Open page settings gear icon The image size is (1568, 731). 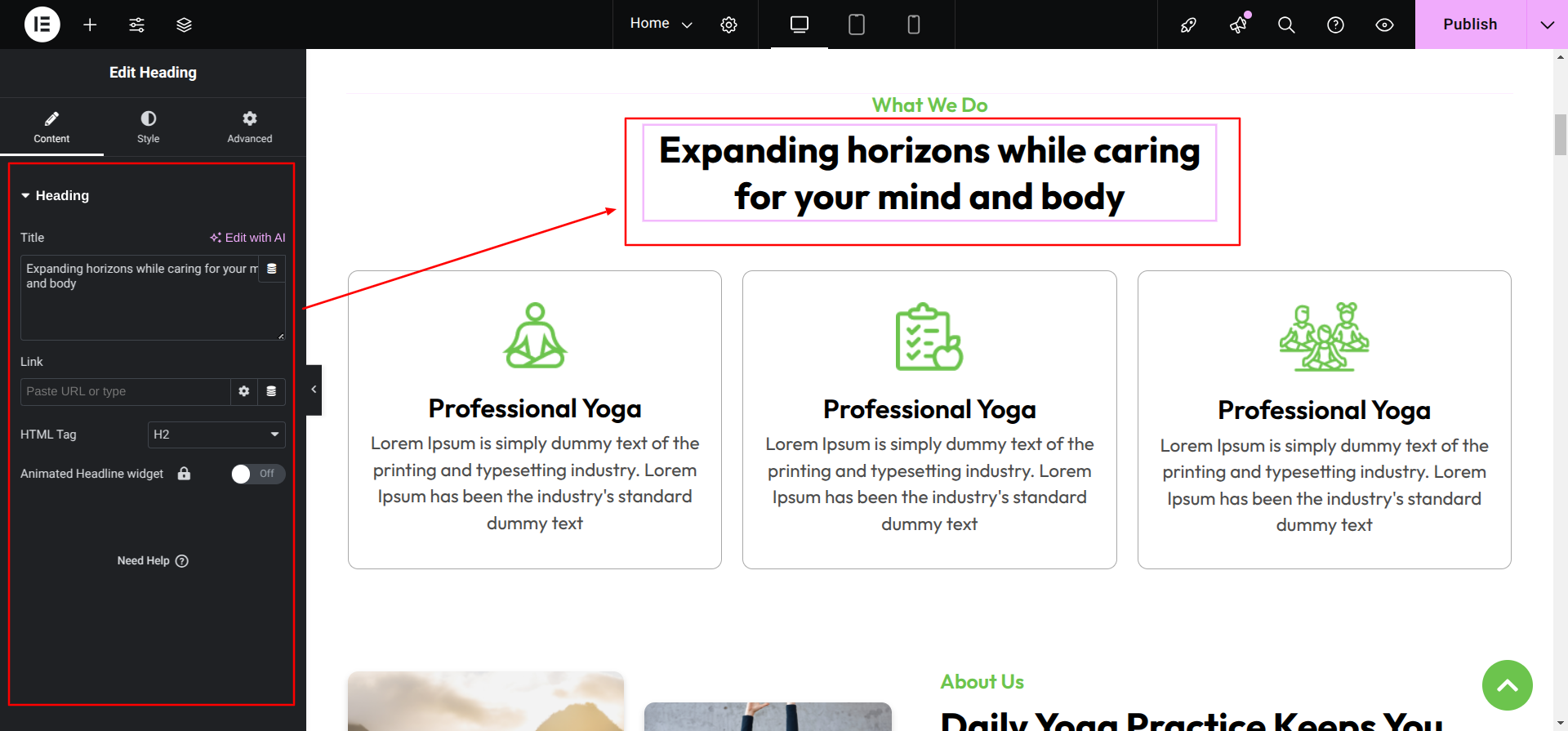(x=728, y=25)
